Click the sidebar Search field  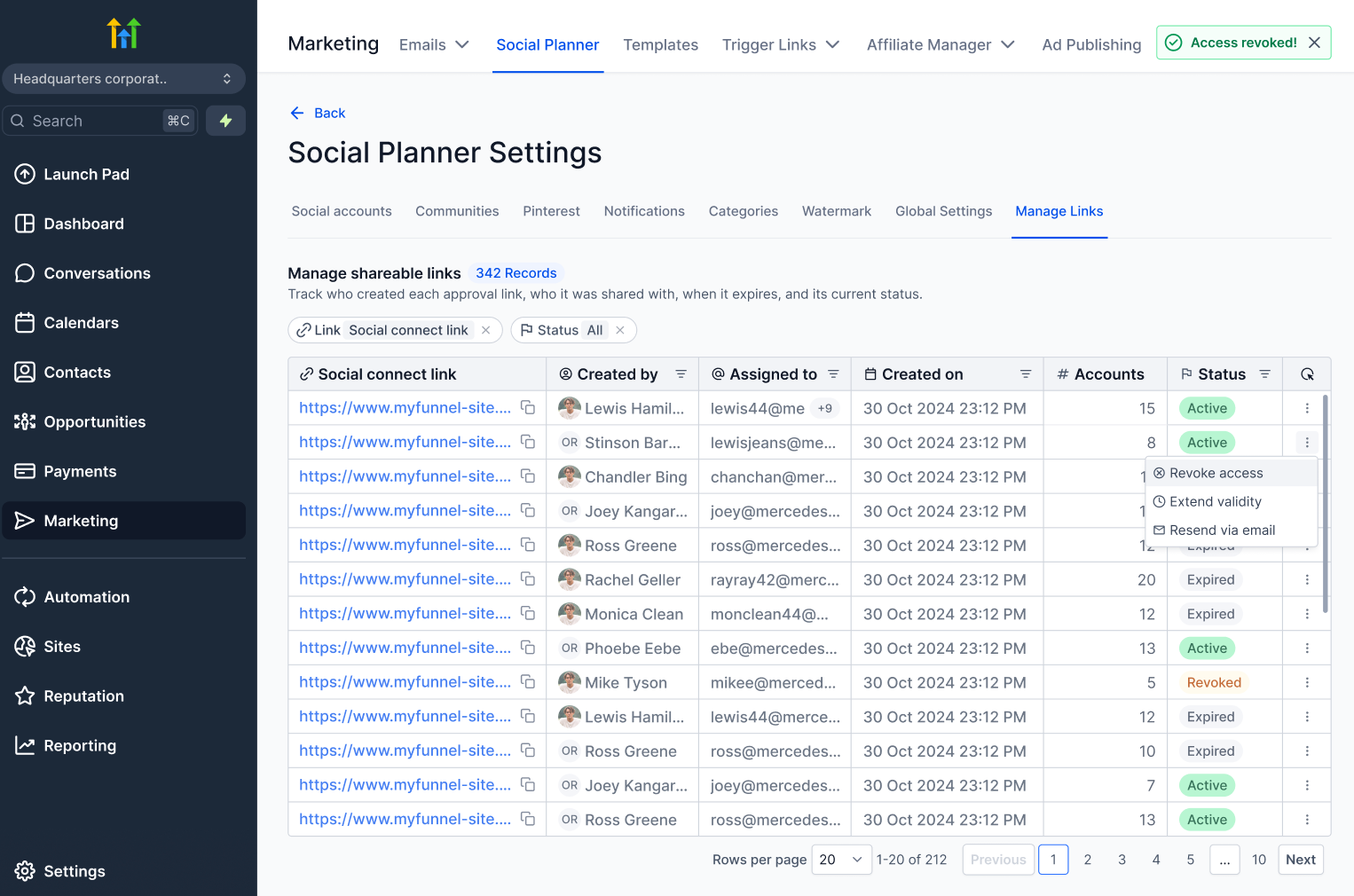coord(100,121)
